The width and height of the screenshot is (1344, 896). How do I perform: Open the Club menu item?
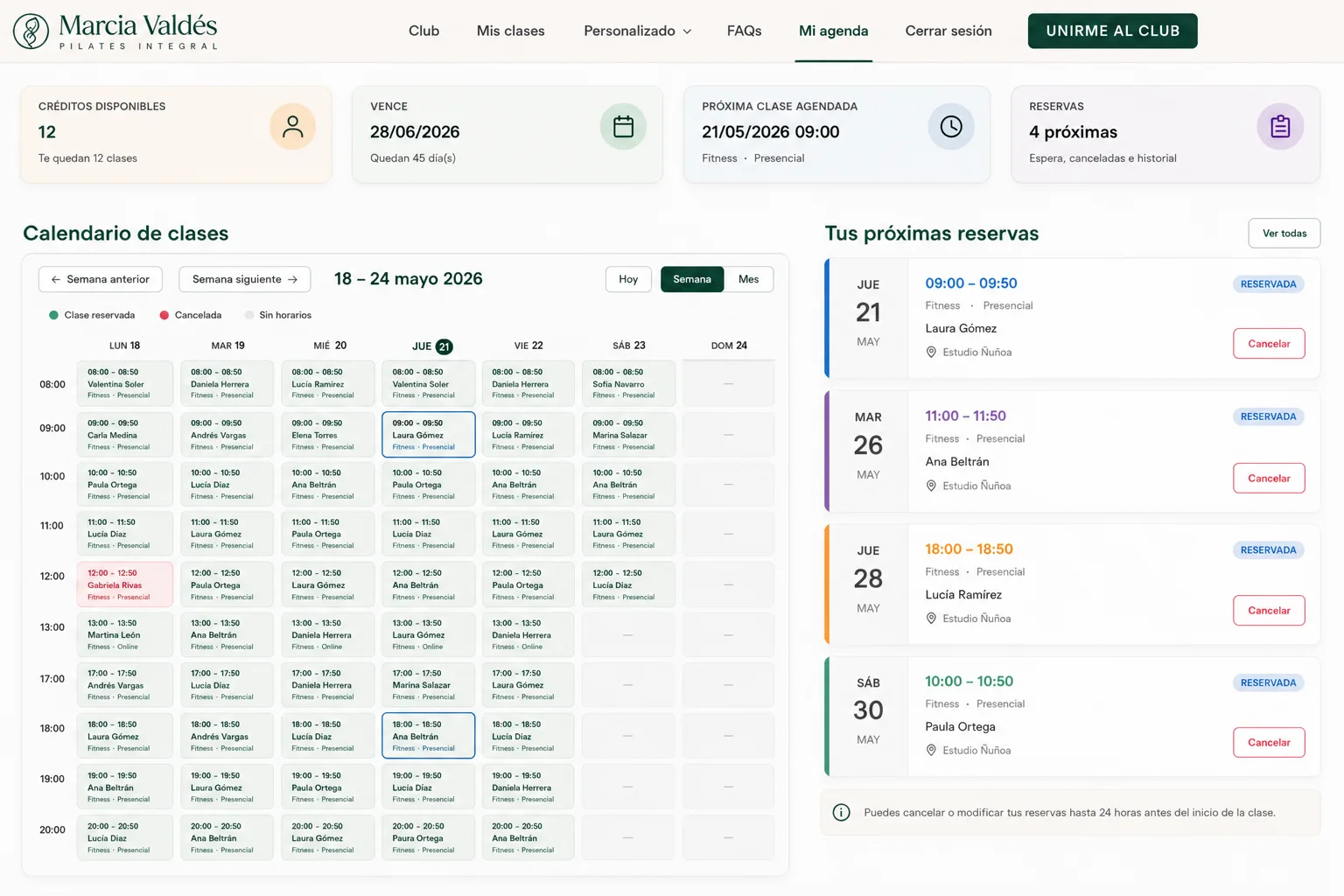coord(423,31)
